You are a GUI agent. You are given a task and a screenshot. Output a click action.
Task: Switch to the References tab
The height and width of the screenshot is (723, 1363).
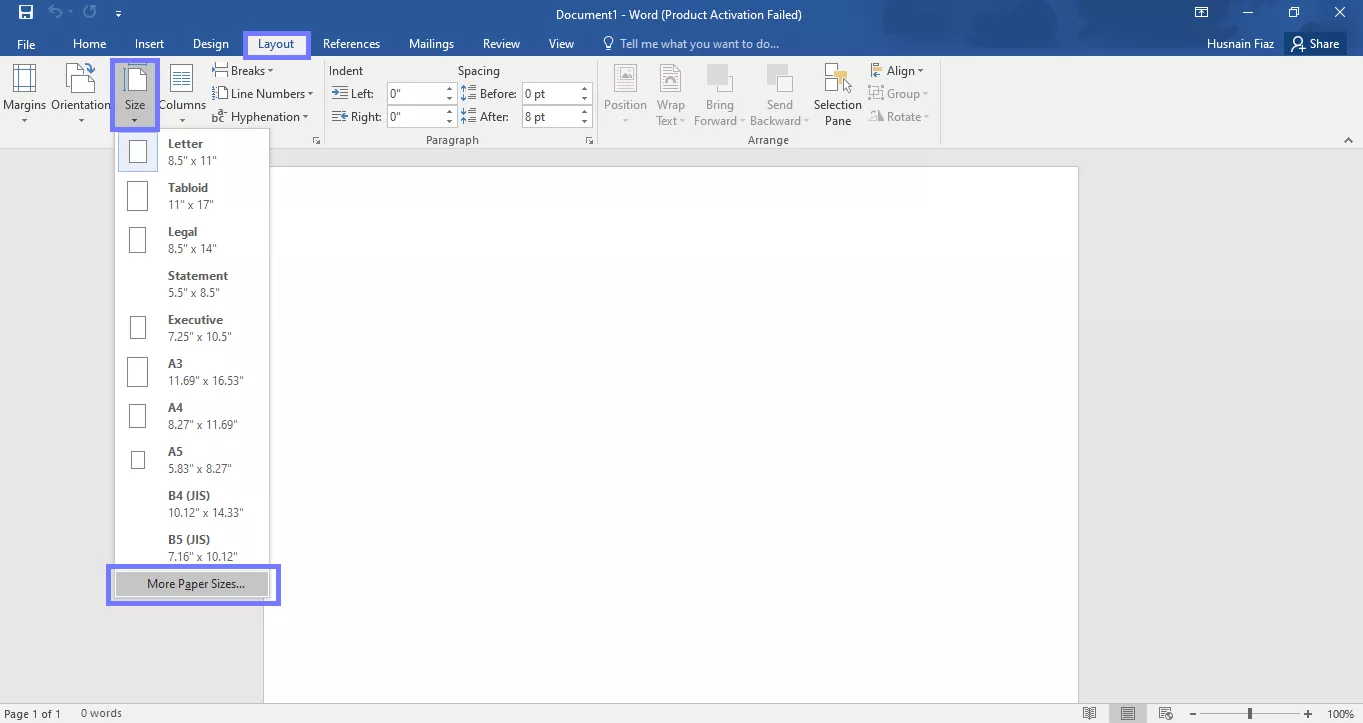coord(351,44)
